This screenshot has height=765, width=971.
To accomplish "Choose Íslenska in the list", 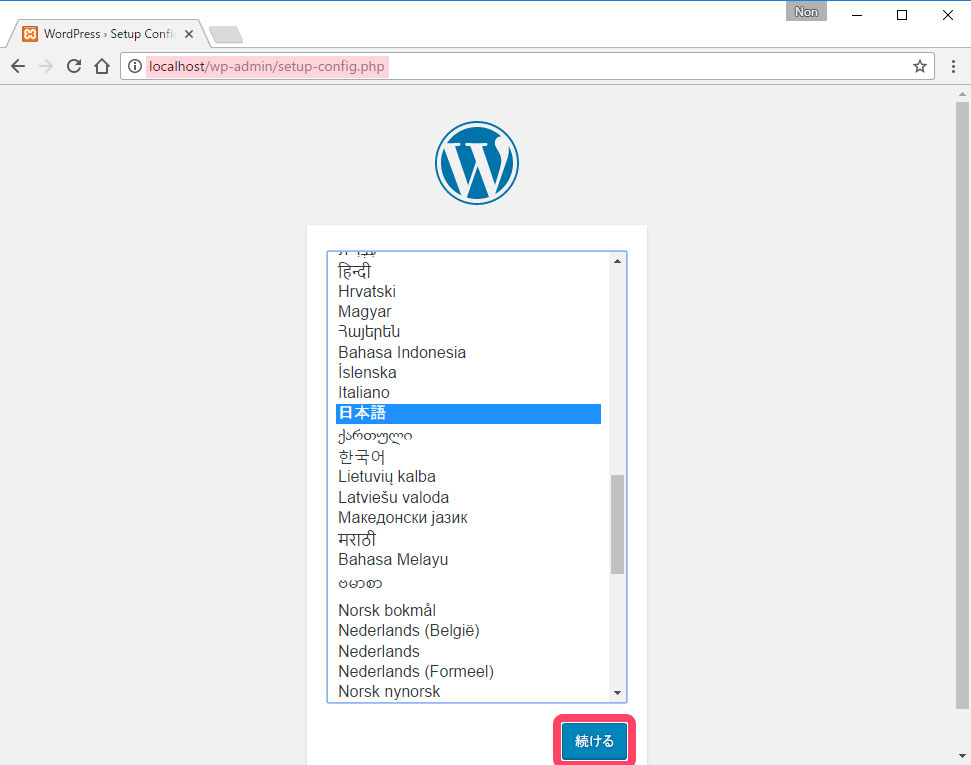I will pyautogui.click(x=468, y=373).
